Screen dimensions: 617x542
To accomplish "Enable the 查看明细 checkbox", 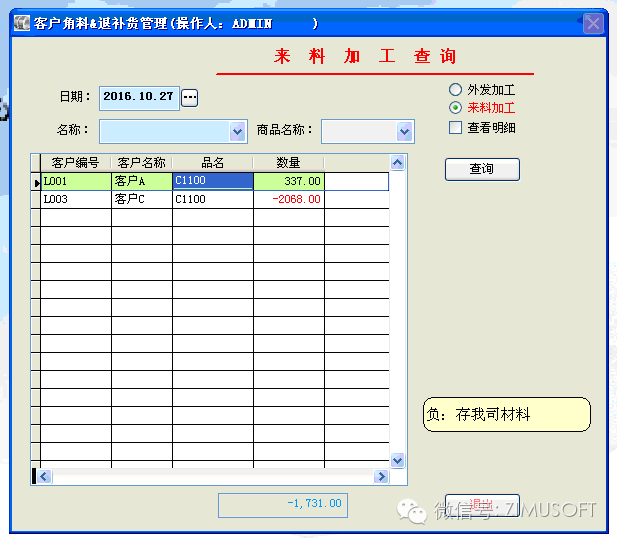I will tap(456, 127).
